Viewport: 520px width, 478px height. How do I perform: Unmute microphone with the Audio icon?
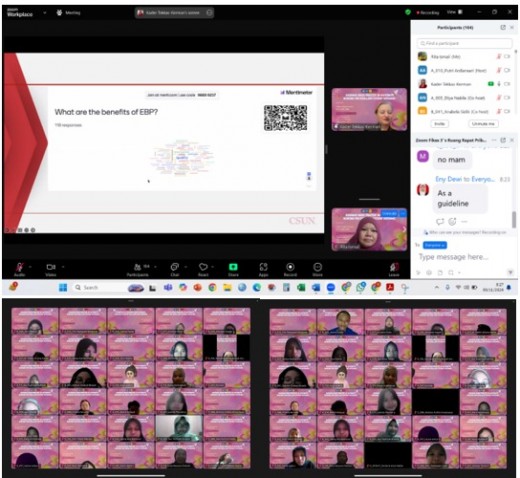coord(20,267)
